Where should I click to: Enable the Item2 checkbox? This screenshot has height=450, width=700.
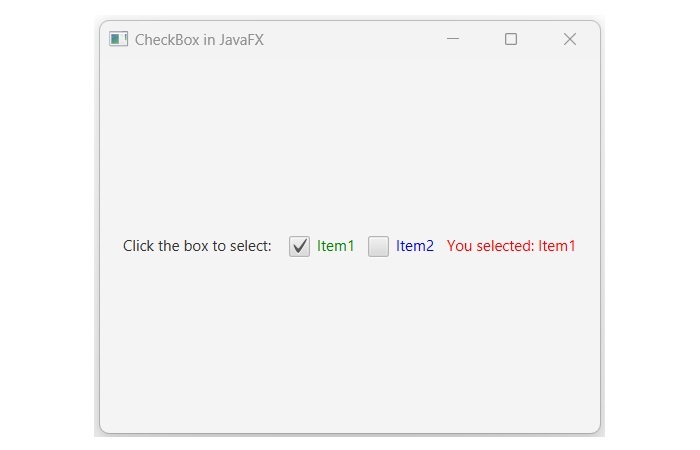tap(378, 246)
